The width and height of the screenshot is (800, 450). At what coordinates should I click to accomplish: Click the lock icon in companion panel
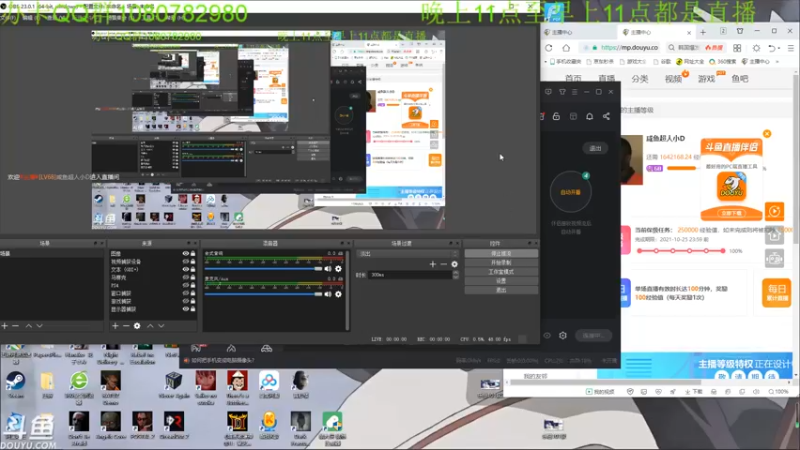tap(556, 116)
